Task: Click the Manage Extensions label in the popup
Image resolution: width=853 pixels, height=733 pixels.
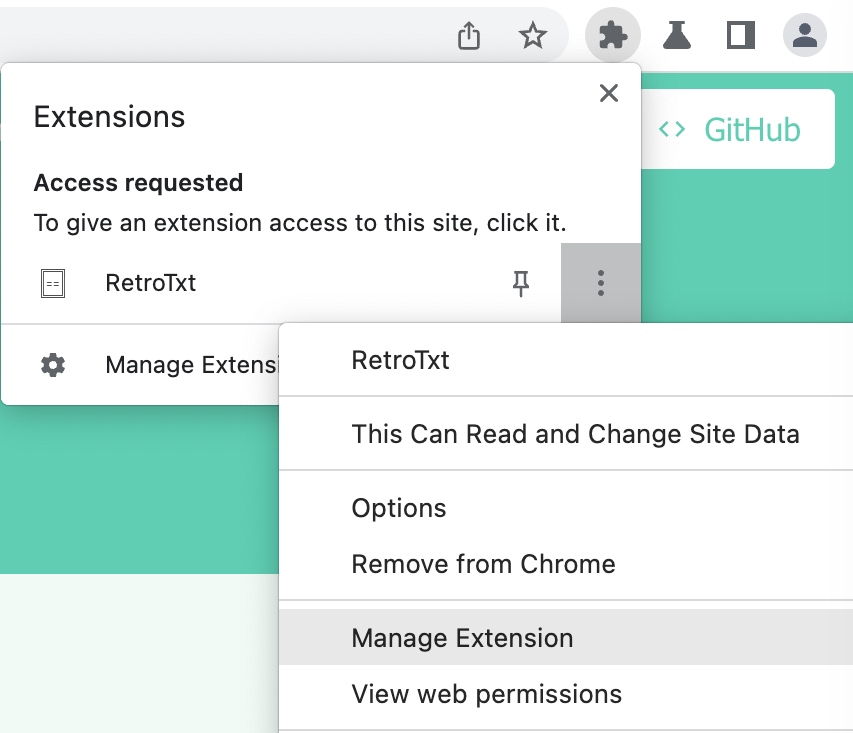Action: point(192,365)
